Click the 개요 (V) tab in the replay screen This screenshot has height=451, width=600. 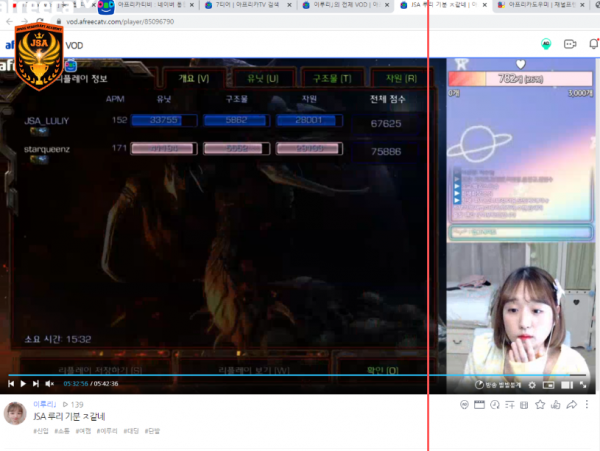click(194, 78)
